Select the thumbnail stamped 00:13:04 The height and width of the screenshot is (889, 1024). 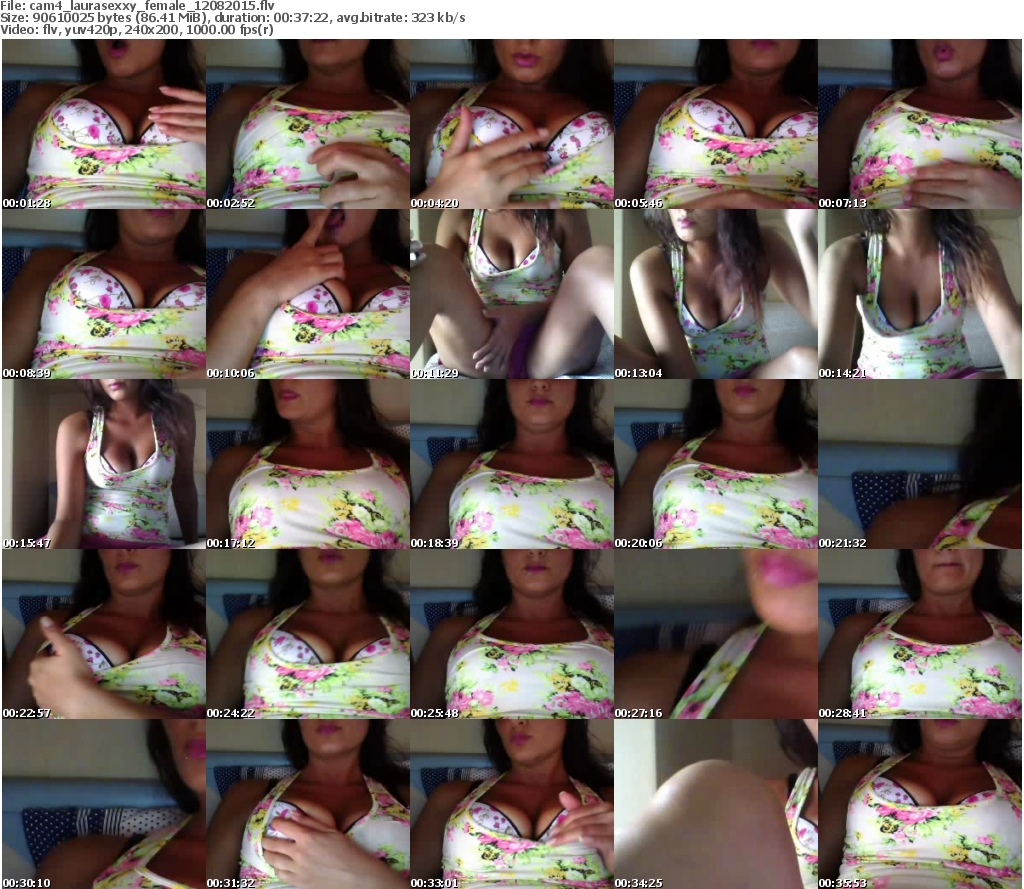pos(716,294)
